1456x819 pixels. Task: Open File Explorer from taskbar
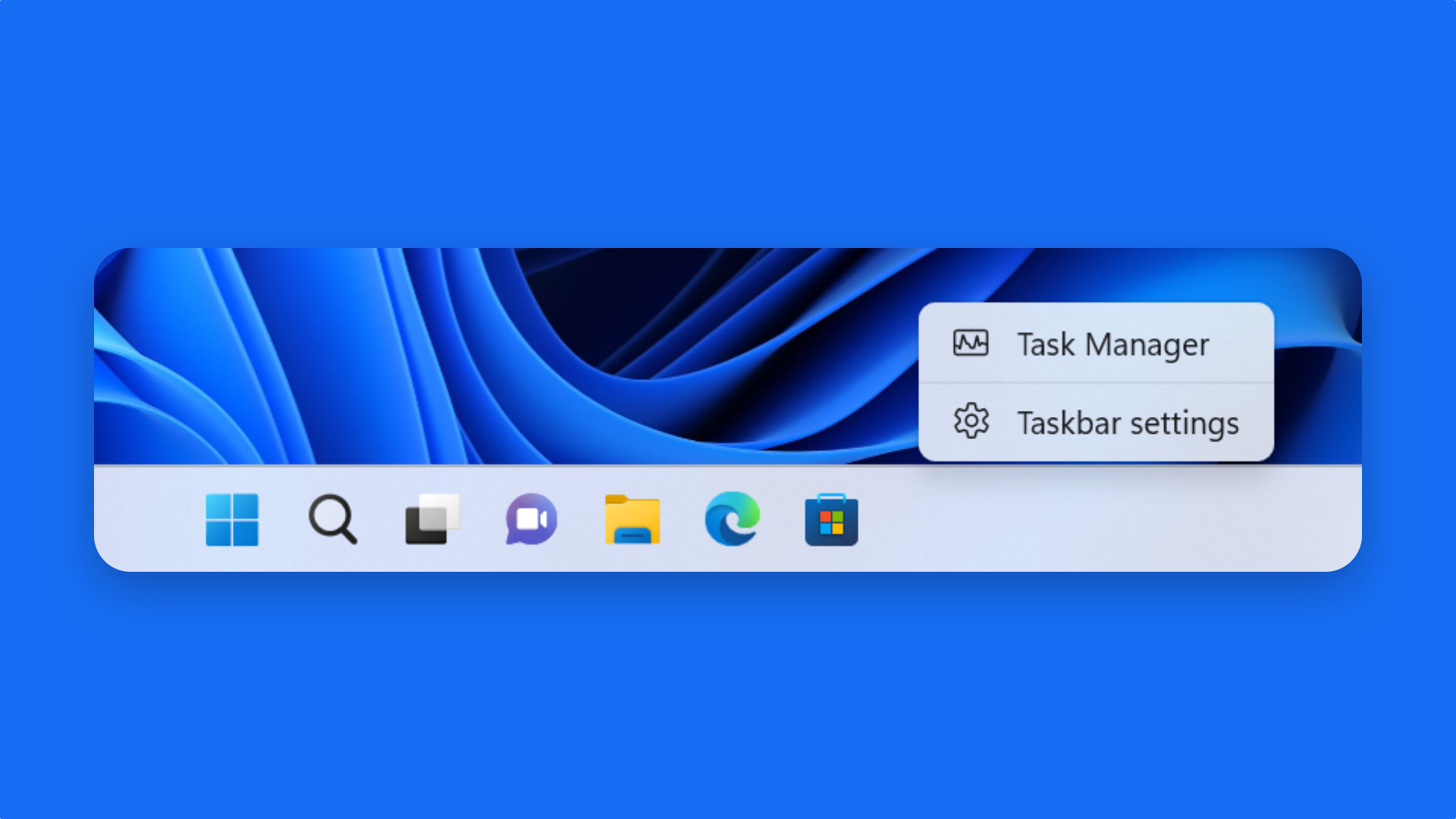tap(630, 517)
